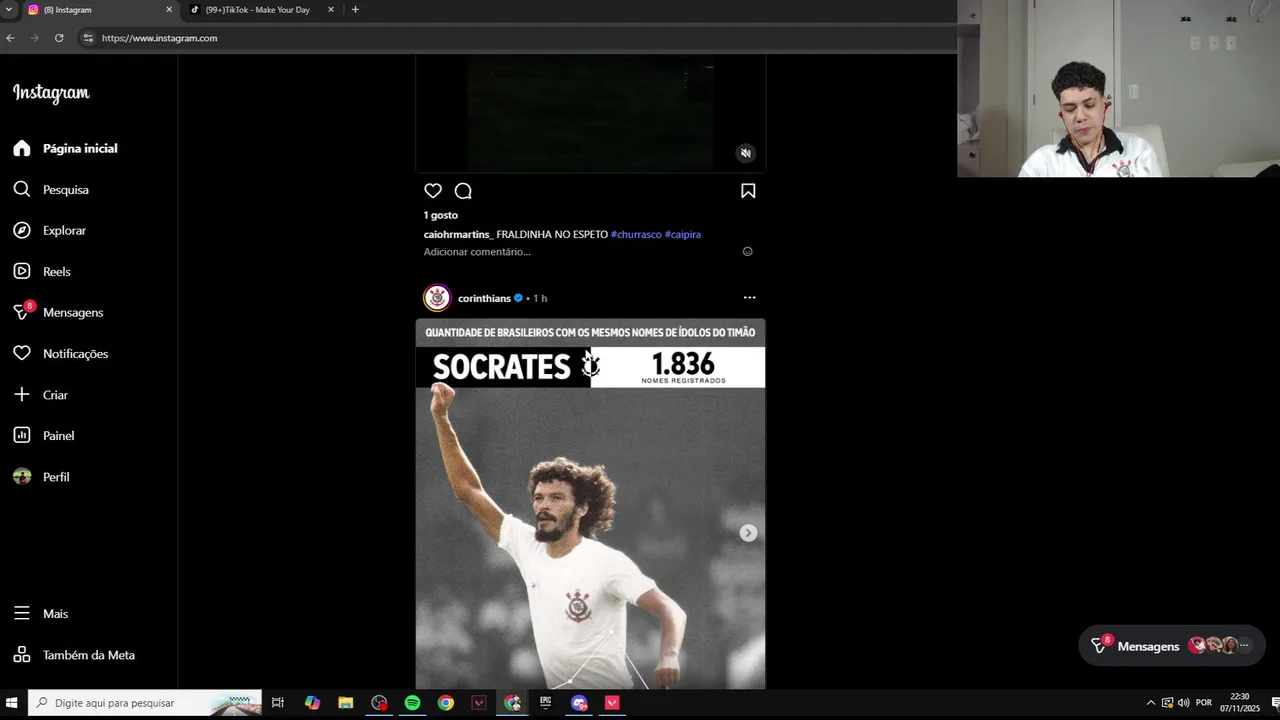Open corinthians username link
The width and height of the screenshot is (1280, 720).
click(x=484, y=298)
